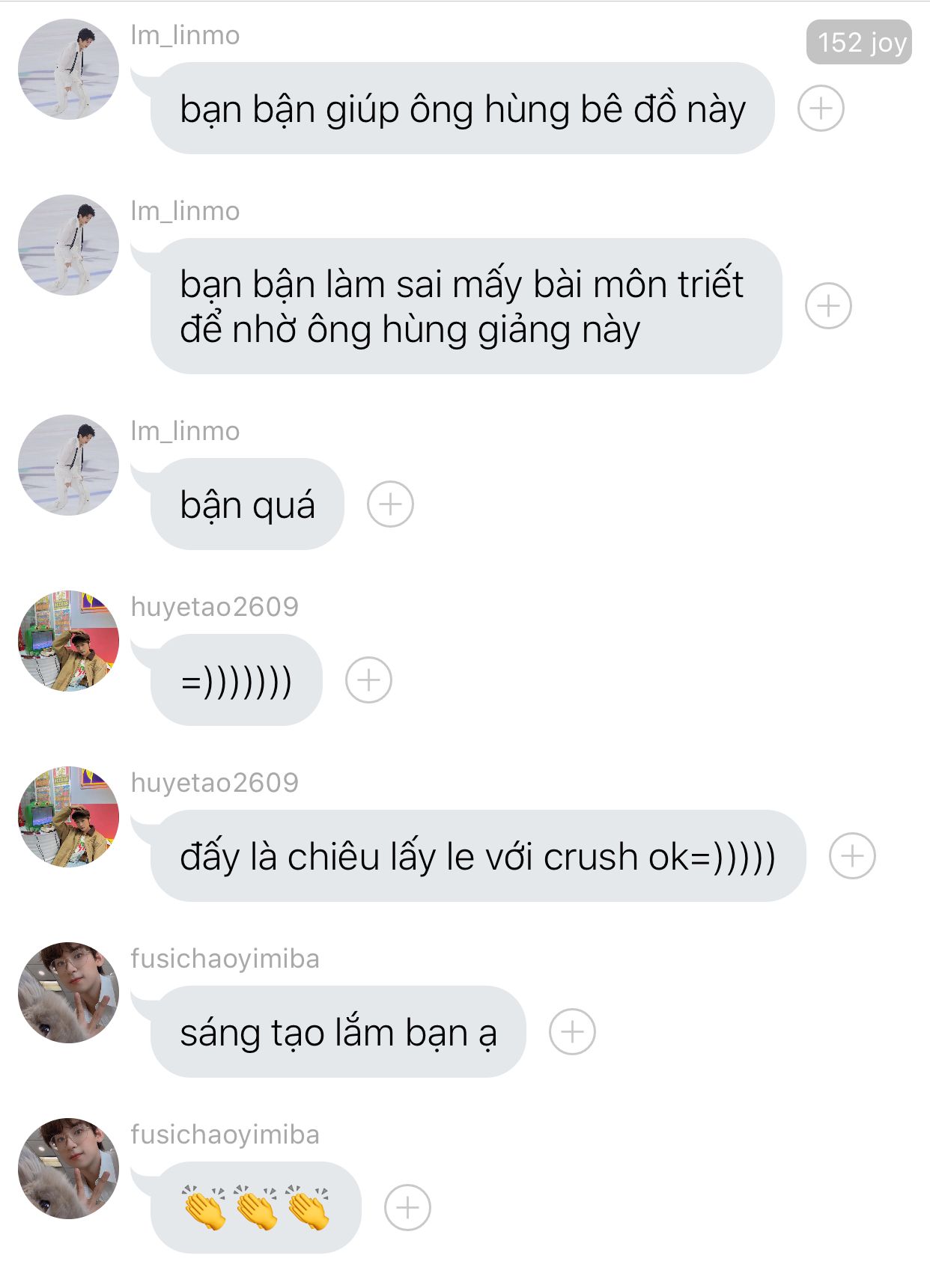Tap plus icon next to 'bận quá'

click(390, 504)
